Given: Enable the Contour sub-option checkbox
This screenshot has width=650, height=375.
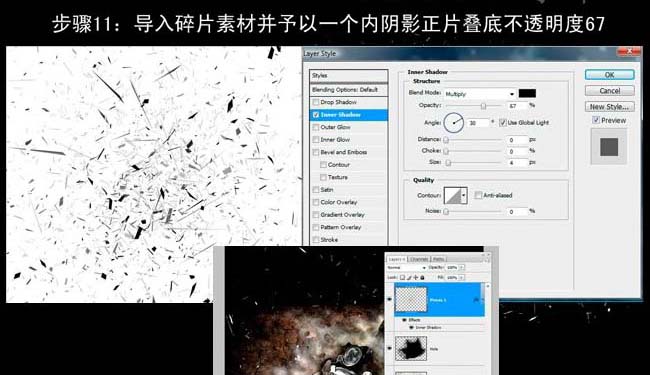Looking at the screenshot, I should pyautogui.click(x=323, y=165).
